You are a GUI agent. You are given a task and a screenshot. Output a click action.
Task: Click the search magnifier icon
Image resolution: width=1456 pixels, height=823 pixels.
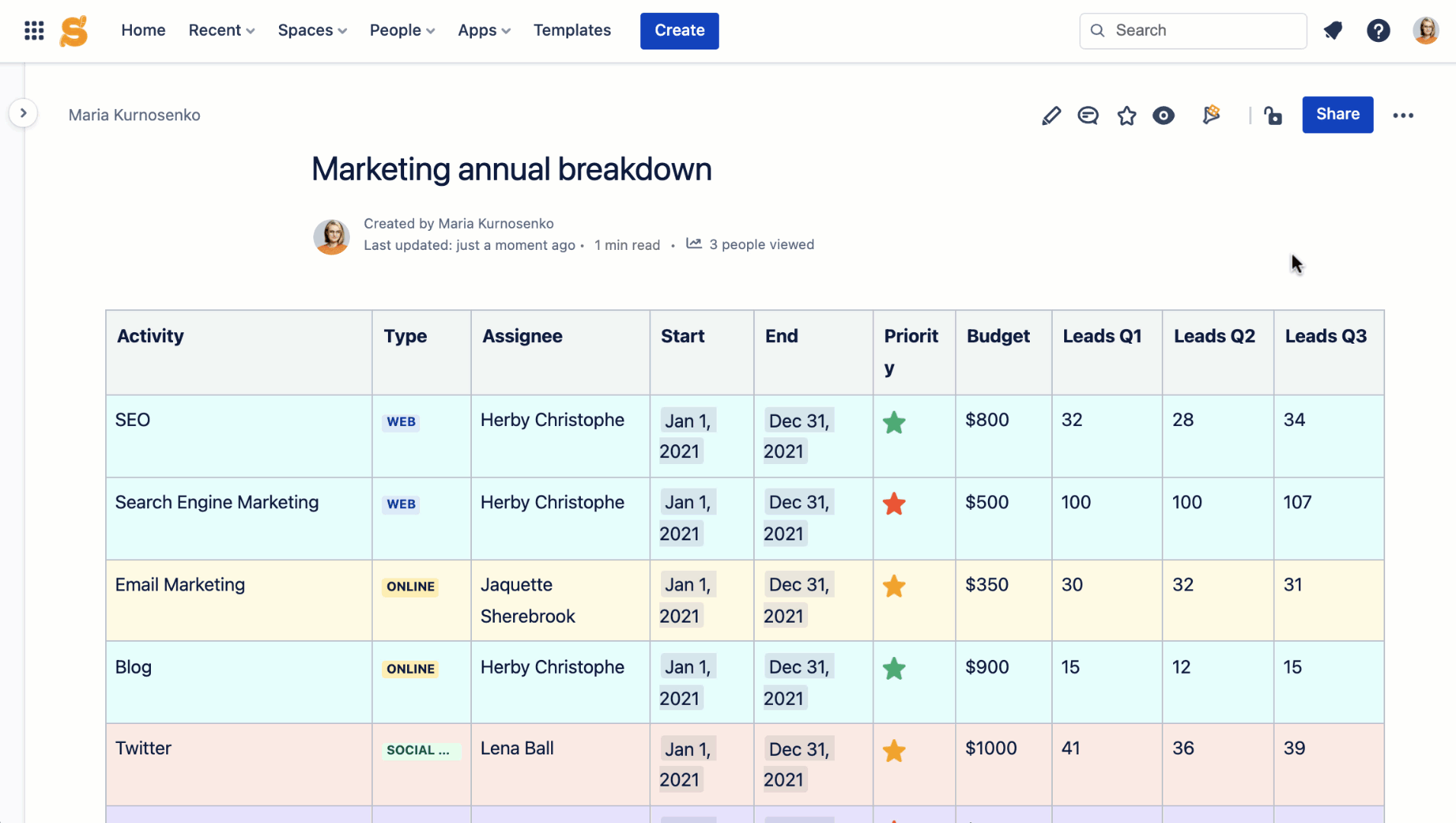point(1097,30)
